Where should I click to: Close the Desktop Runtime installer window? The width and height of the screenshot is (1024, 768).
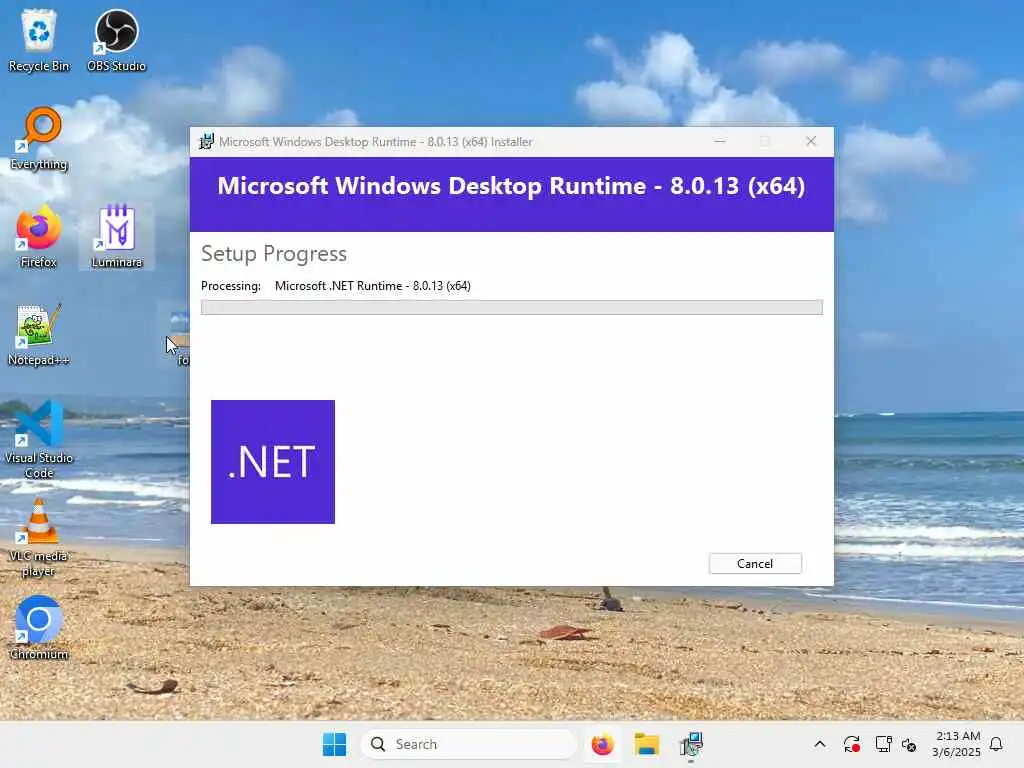coord(811,142)
